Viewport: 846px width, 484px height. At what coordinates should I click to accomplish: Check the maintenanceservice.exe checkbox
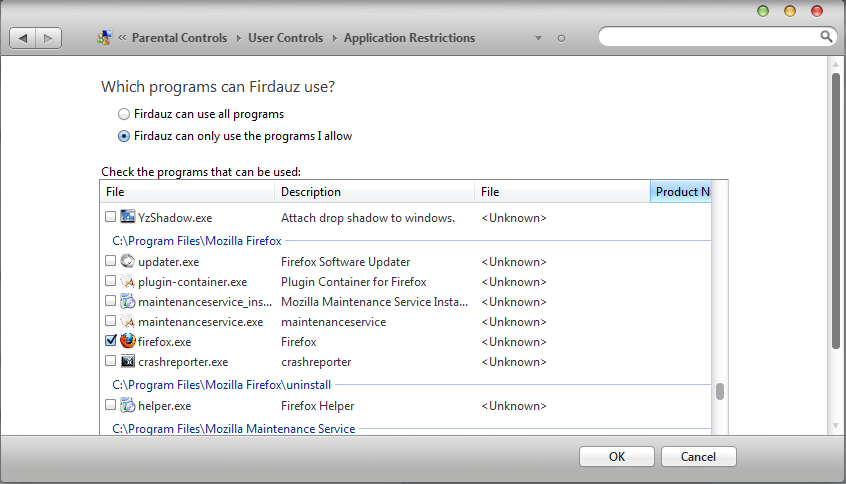110,321
